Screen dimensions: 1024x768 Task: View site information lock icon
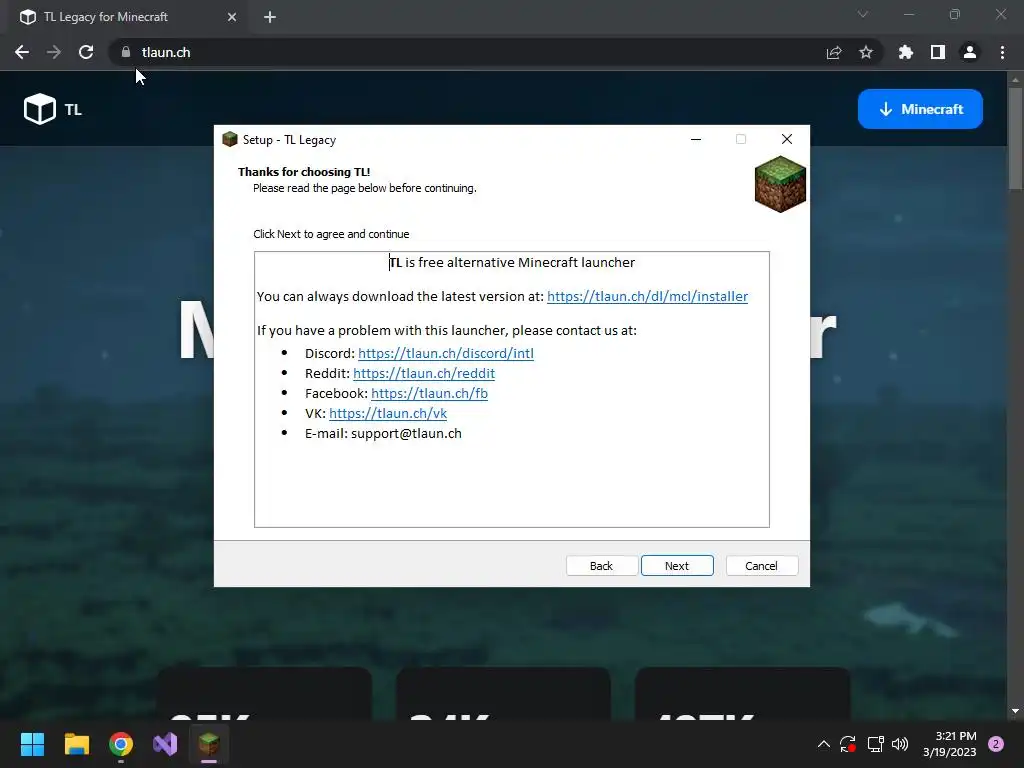pos(126,52)
